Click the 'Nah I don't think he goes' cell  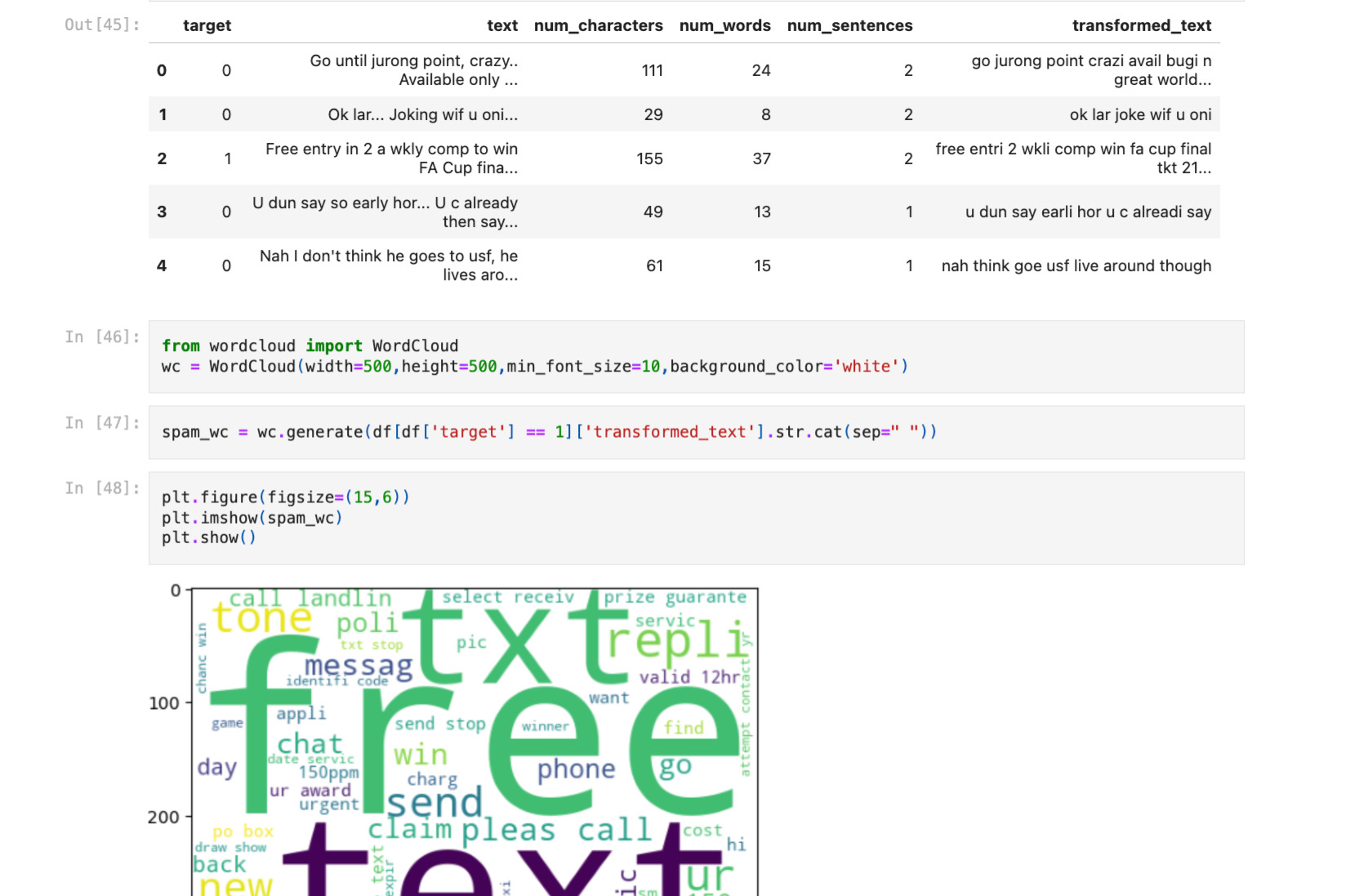point(389,265)
